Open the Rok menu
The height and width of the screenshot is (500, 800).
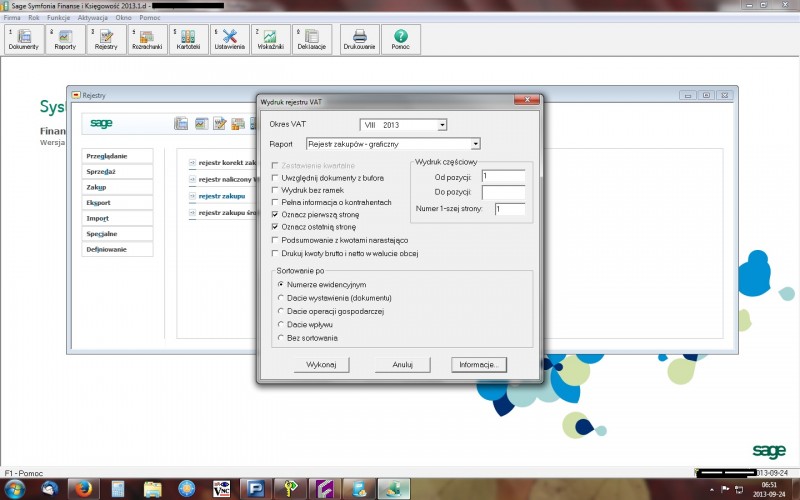tap(34, 17)
